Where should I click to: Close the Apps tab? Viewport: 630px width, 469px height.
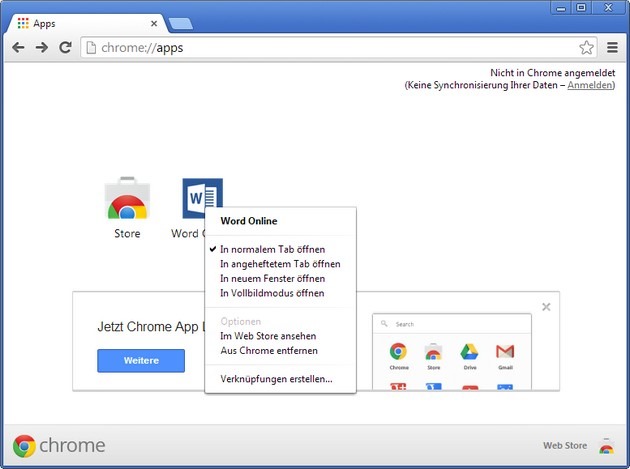tap(154, 24)
